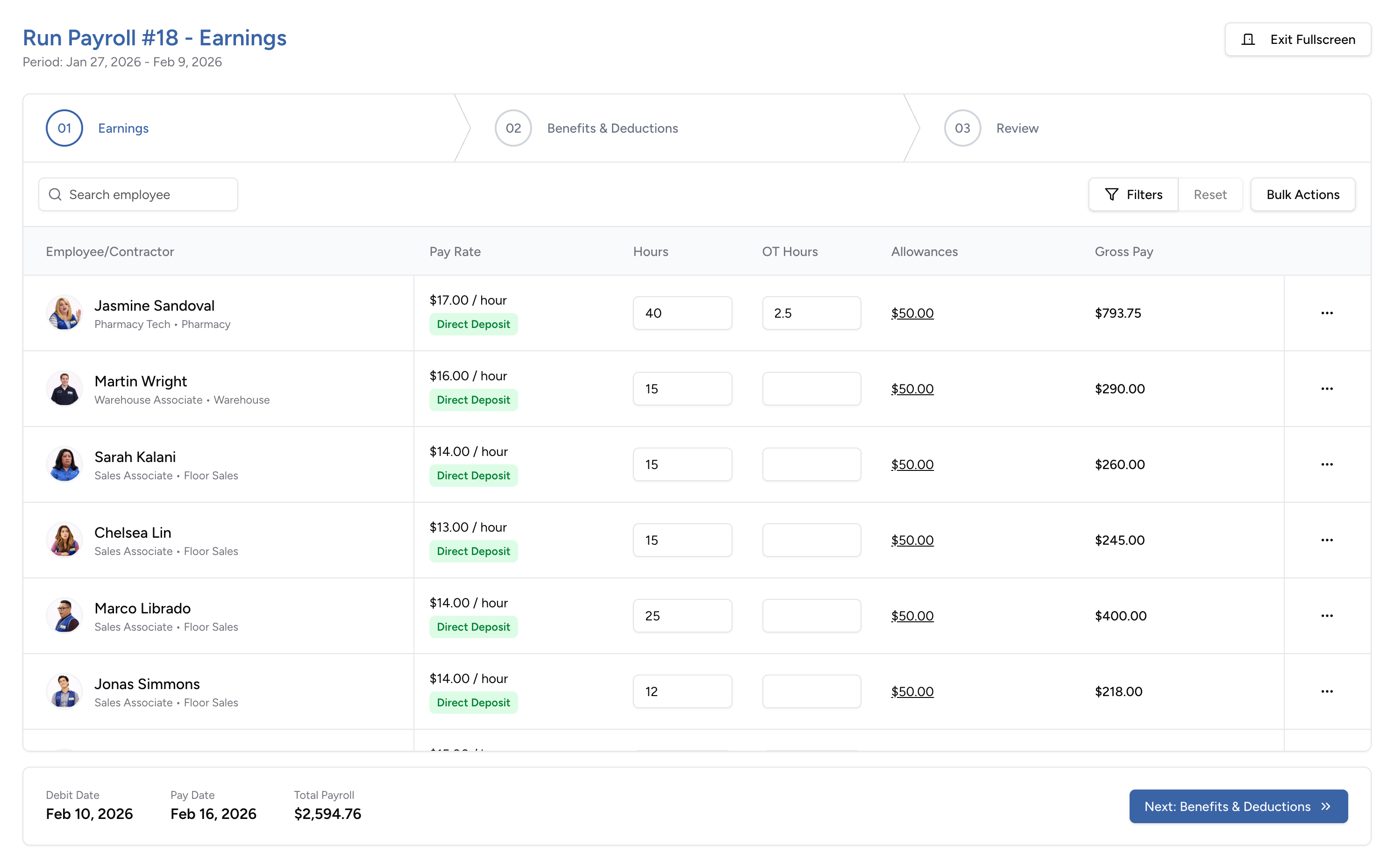Switch to the Benefits & Deductions step

[612, 128]
